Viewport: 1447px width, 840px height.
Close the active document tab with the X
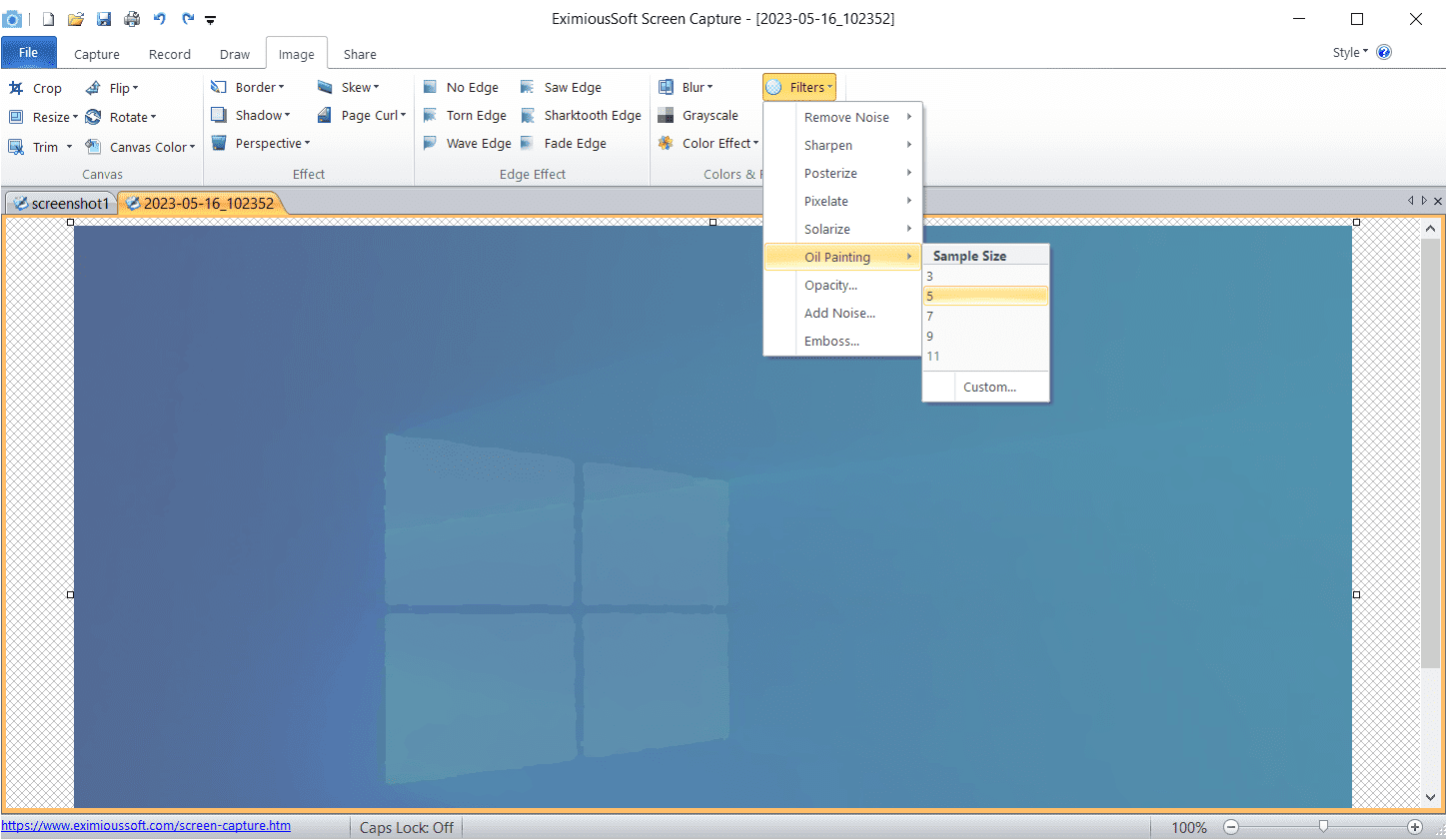pos(1438,201)
